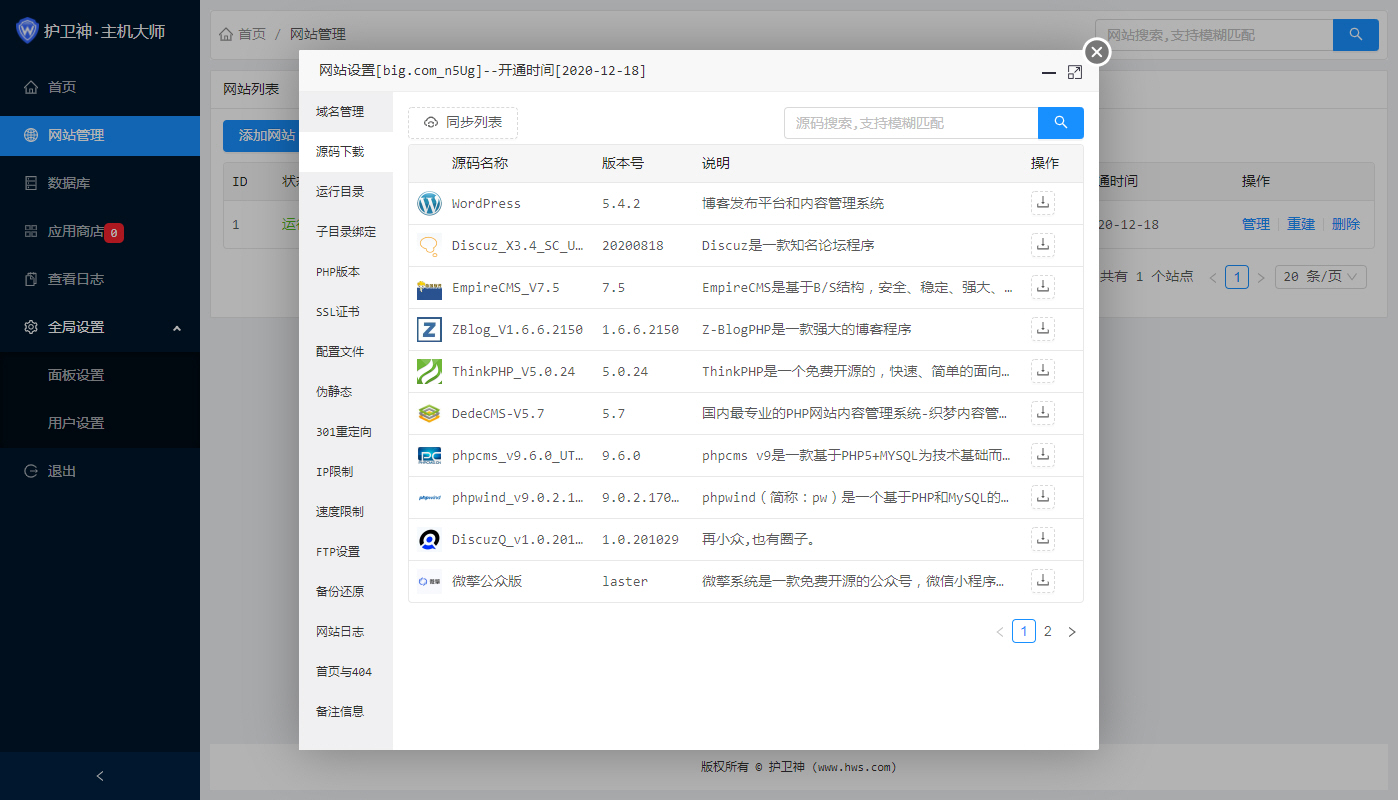Click the phpcms logo icon
The image size is (1398, 800).
429,456
